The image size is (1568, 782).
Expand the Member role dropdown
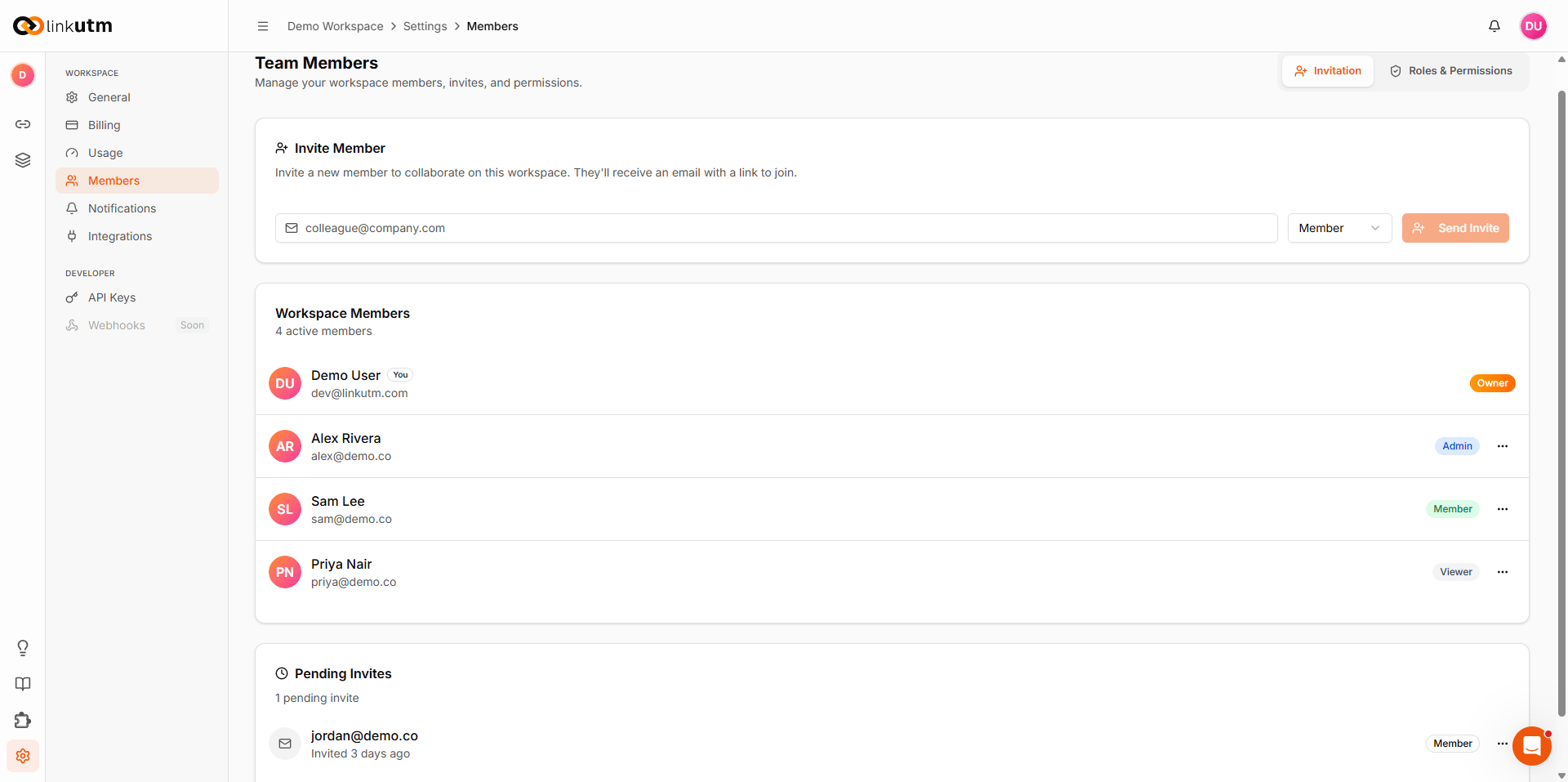coord(1339,228)
